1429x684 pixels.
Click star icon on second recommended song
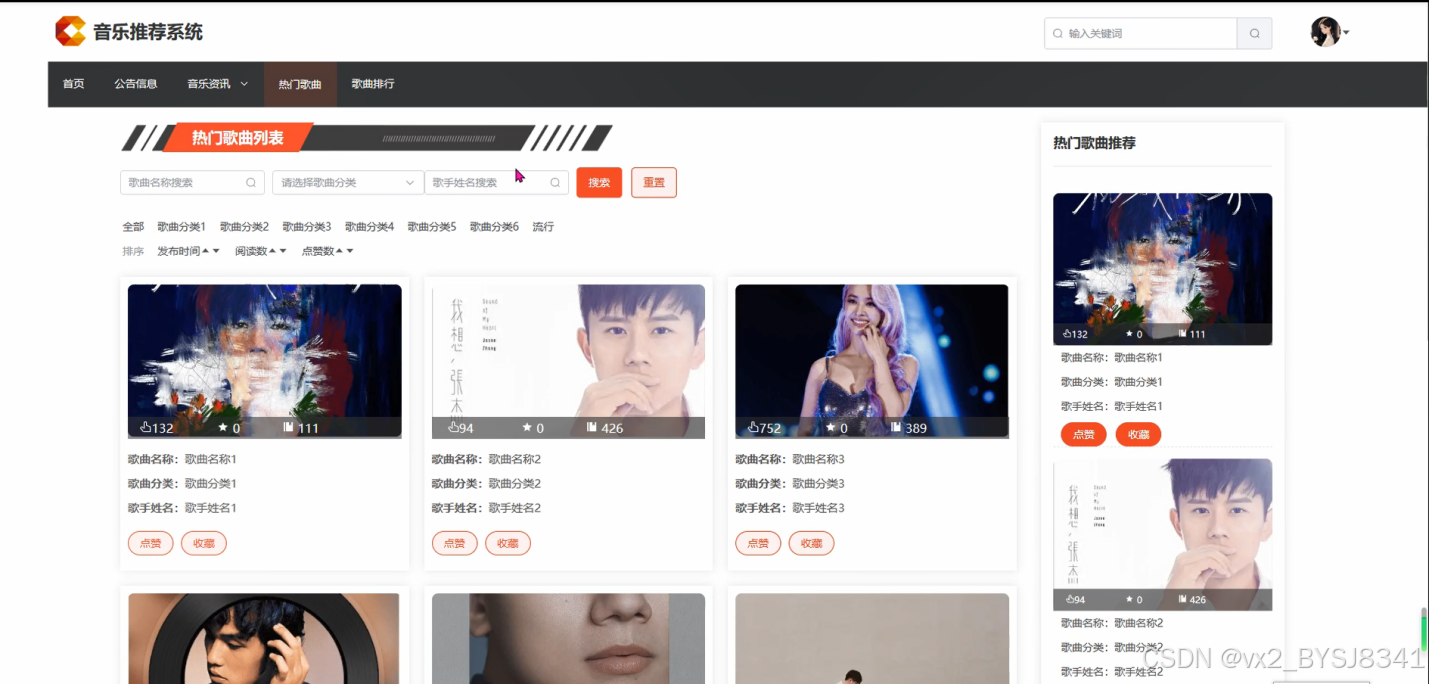[x=1129, y=600]
